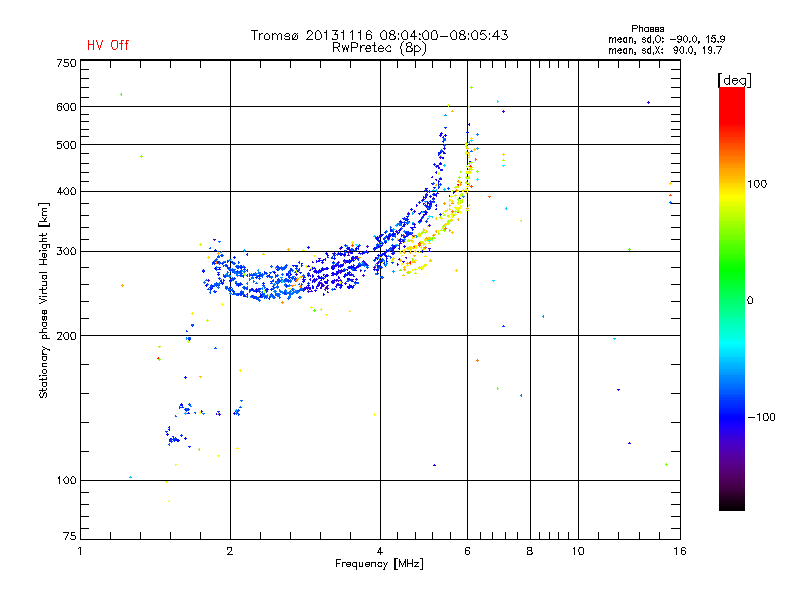Click the x-axis '8' tick label

[x=530, y=551]
